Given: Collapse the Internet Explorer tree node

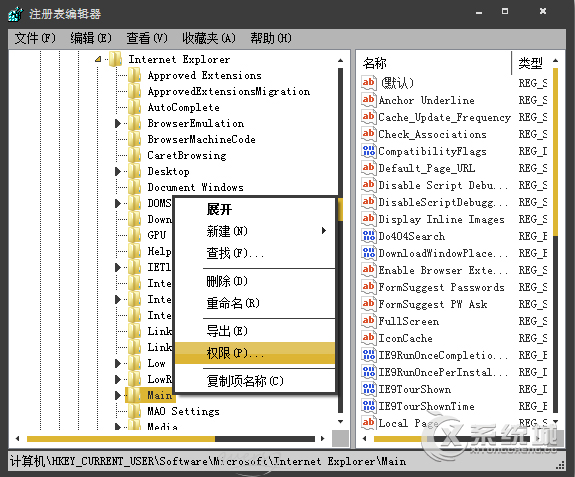Looking at the screenshot, I should (x=98, y=59).
